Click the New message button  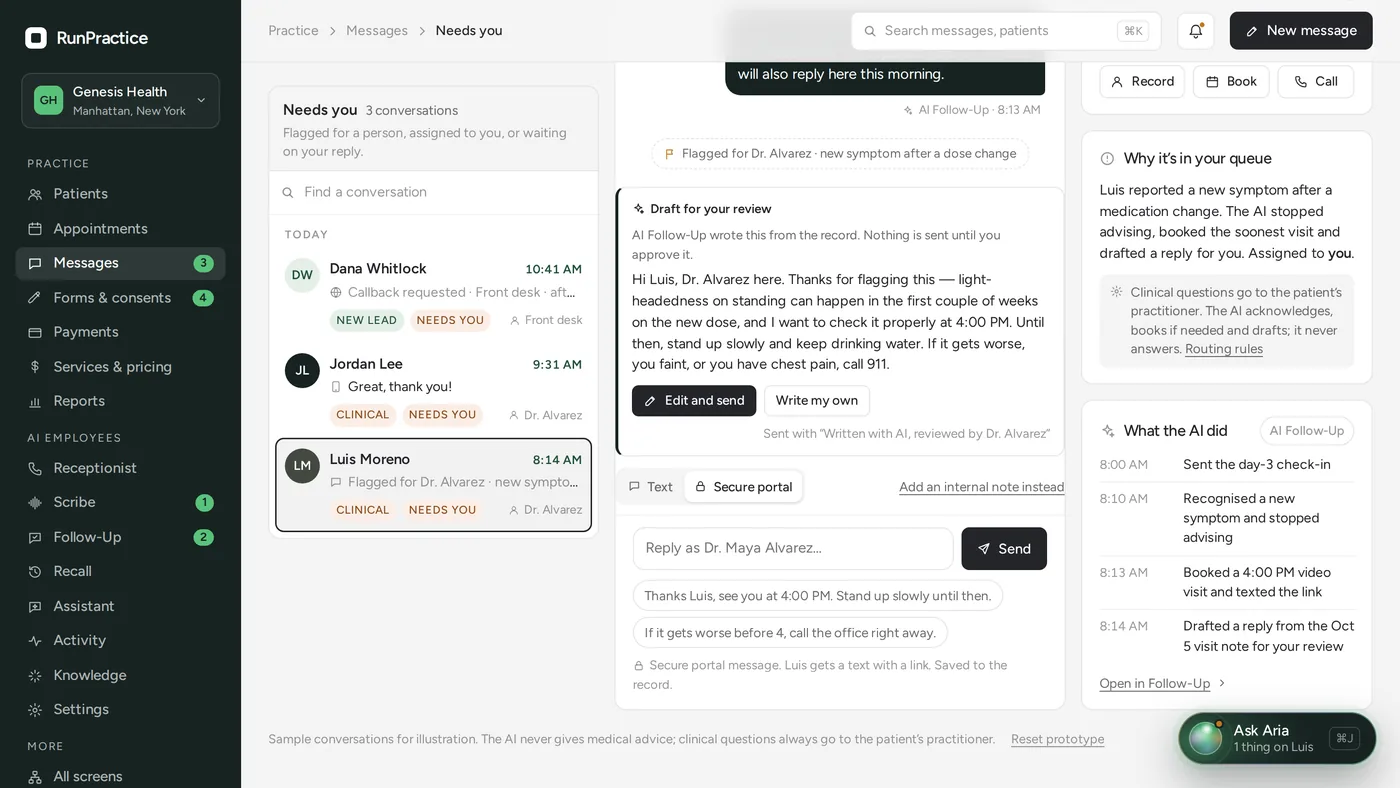(x=1301, y=31)
